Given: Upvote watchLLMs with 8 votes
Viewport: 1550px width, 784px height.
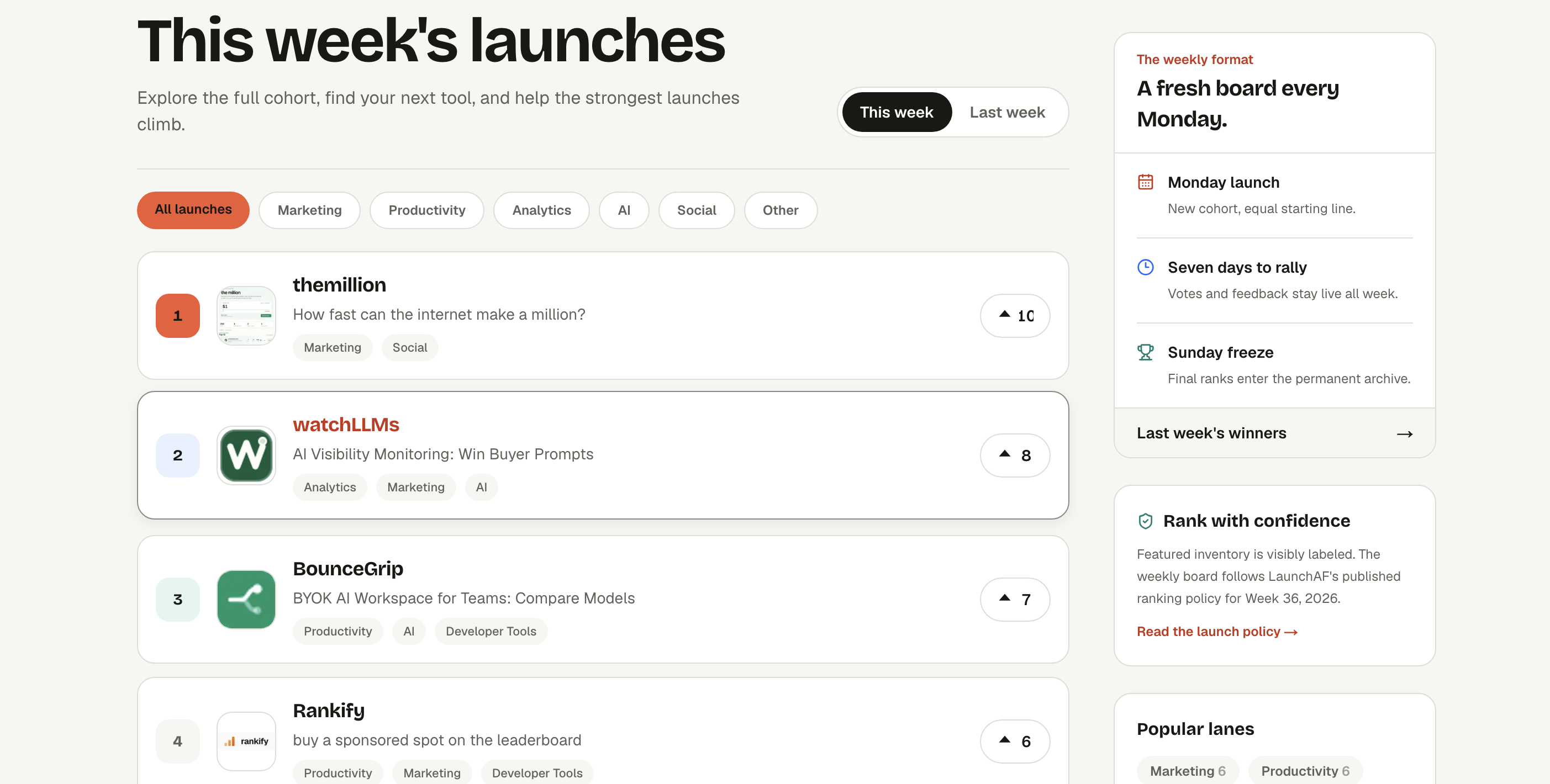Looking at the screenshot, I should click(1015, 455).
